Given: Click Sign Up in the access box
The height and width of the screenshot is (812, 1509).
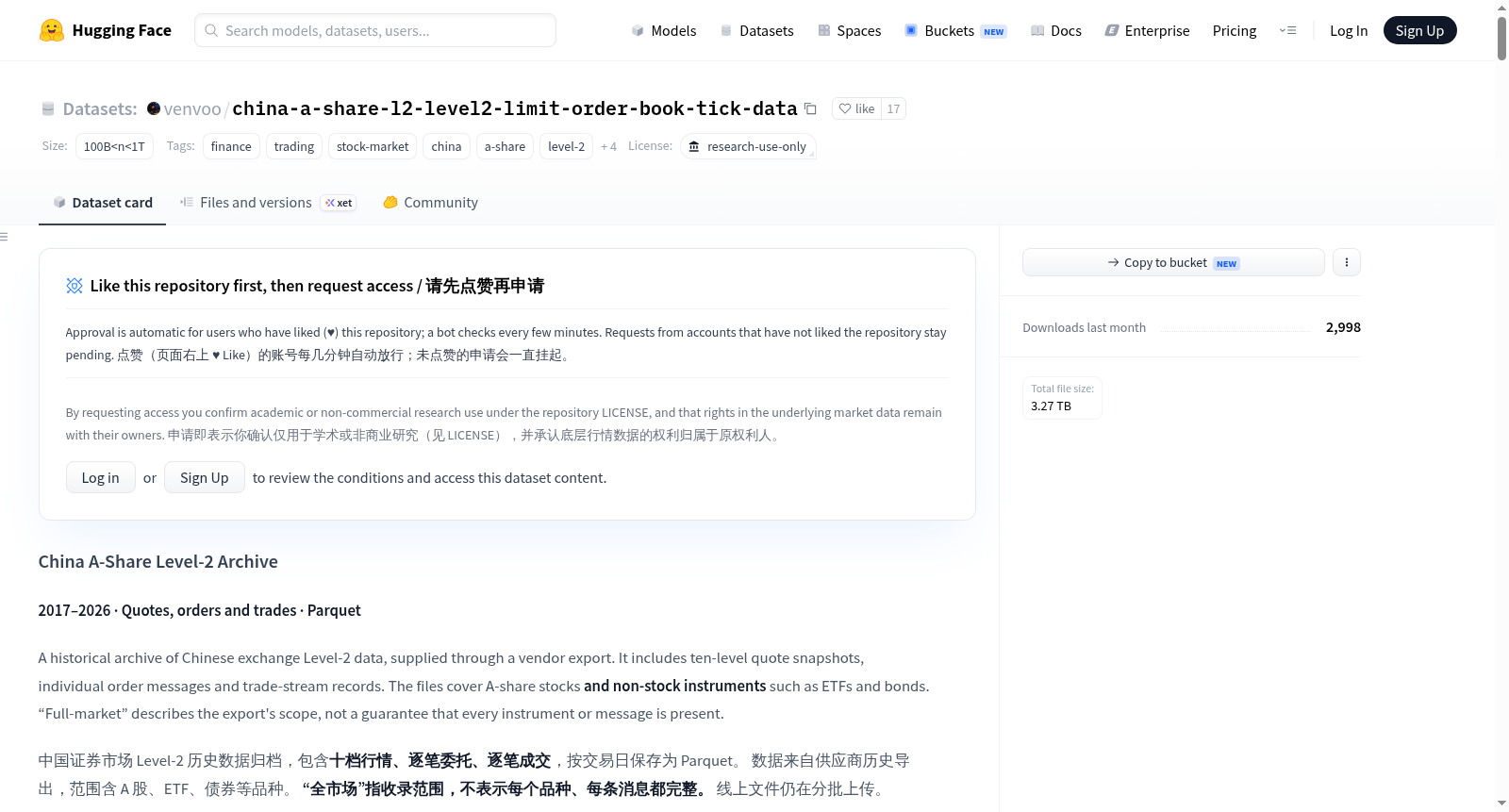Looking at the screenshot, I should (205, 477).
